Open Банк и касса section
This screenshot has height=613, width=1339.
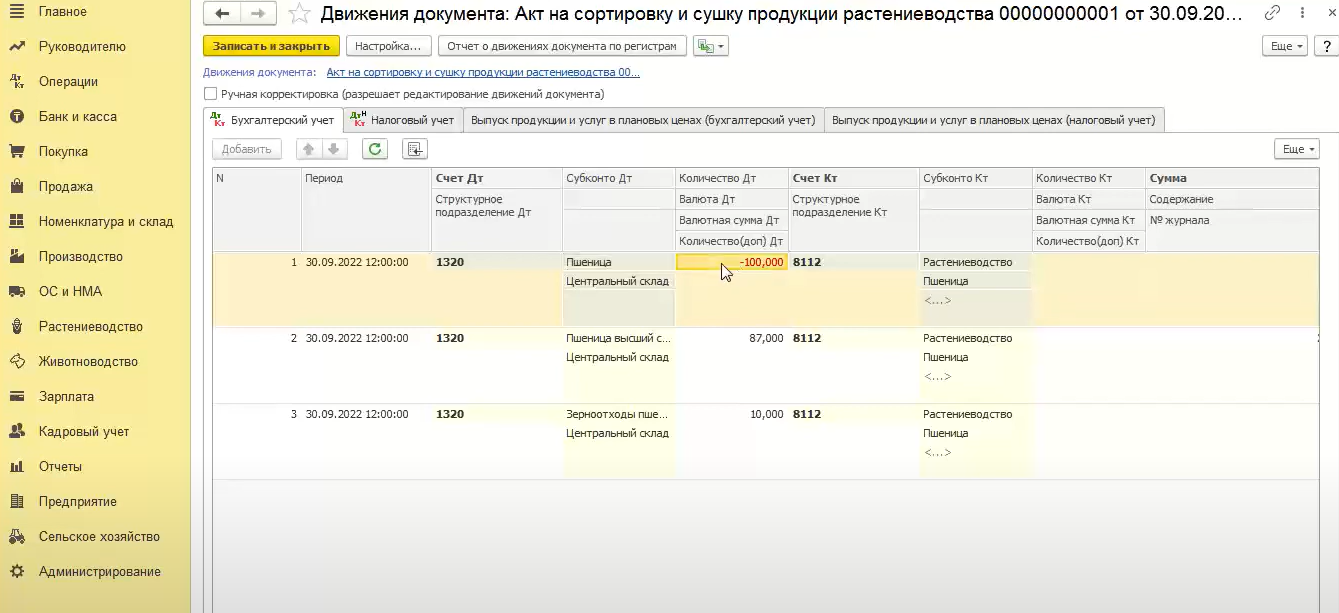tap(77, 117)
